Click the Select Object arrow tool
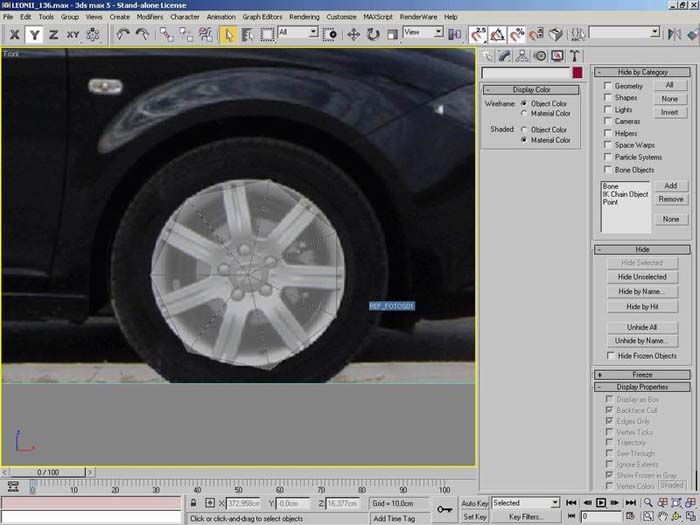This screenshot has width=700, height=525. 229,34
